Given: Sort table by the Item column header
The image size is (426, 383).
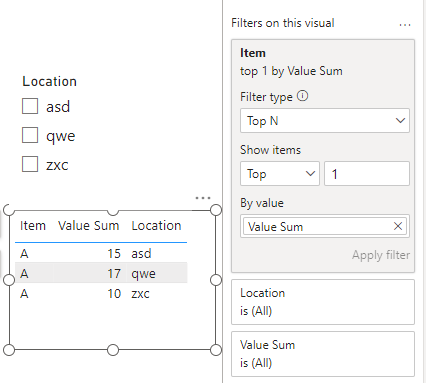Looking at the screenshot, I should [33, 226].
